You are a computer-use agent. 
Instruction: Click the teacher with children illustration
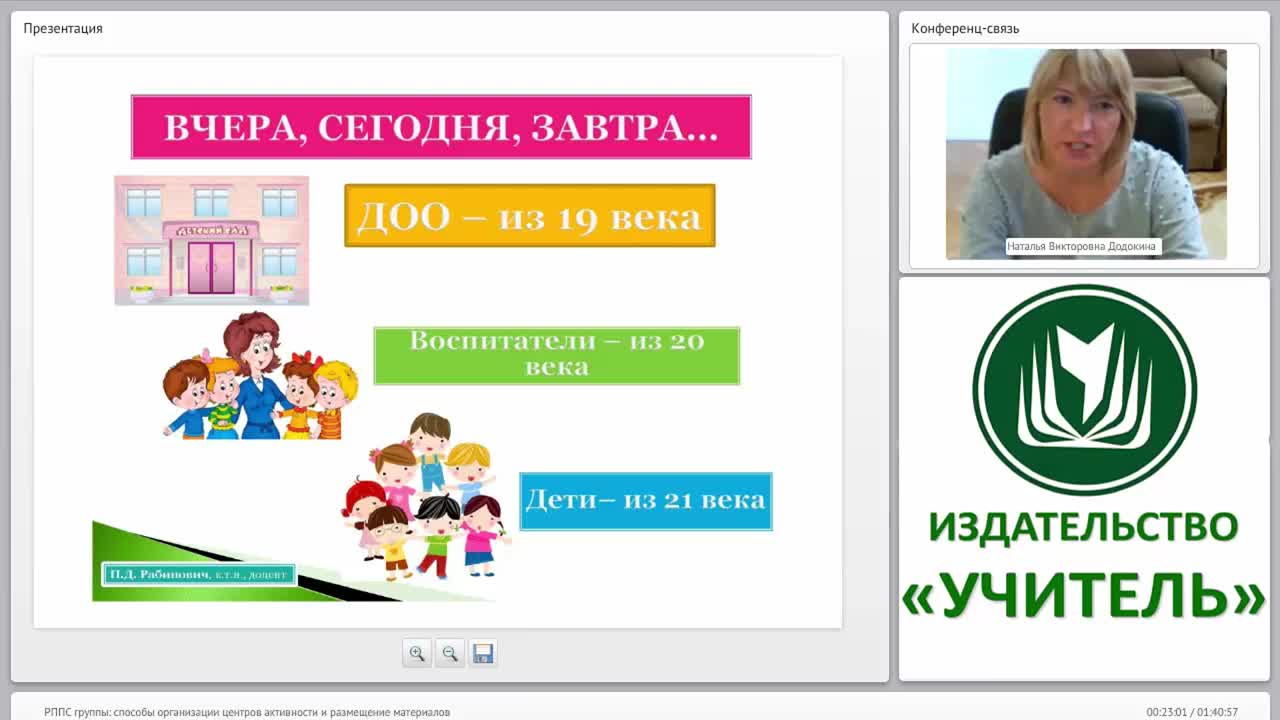click(260, 376)
